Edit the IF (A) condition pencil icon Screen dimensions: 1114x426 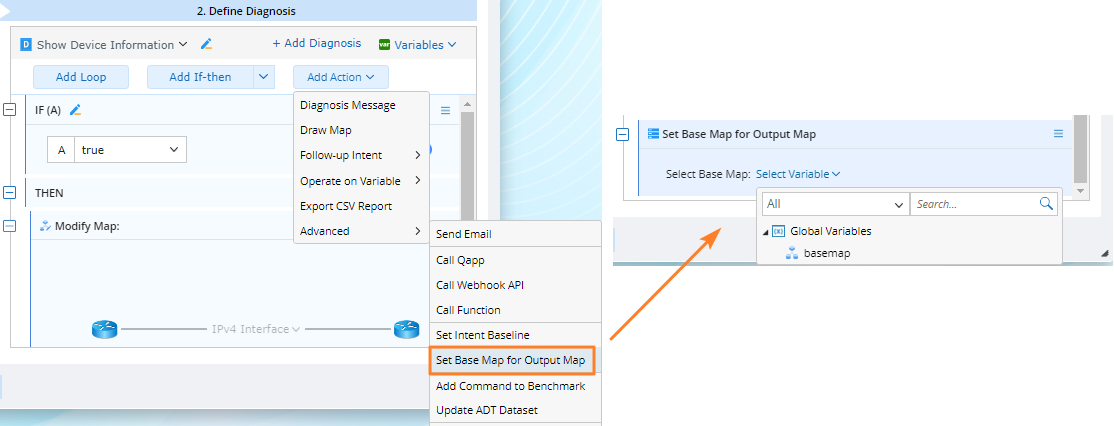[75, 110]
